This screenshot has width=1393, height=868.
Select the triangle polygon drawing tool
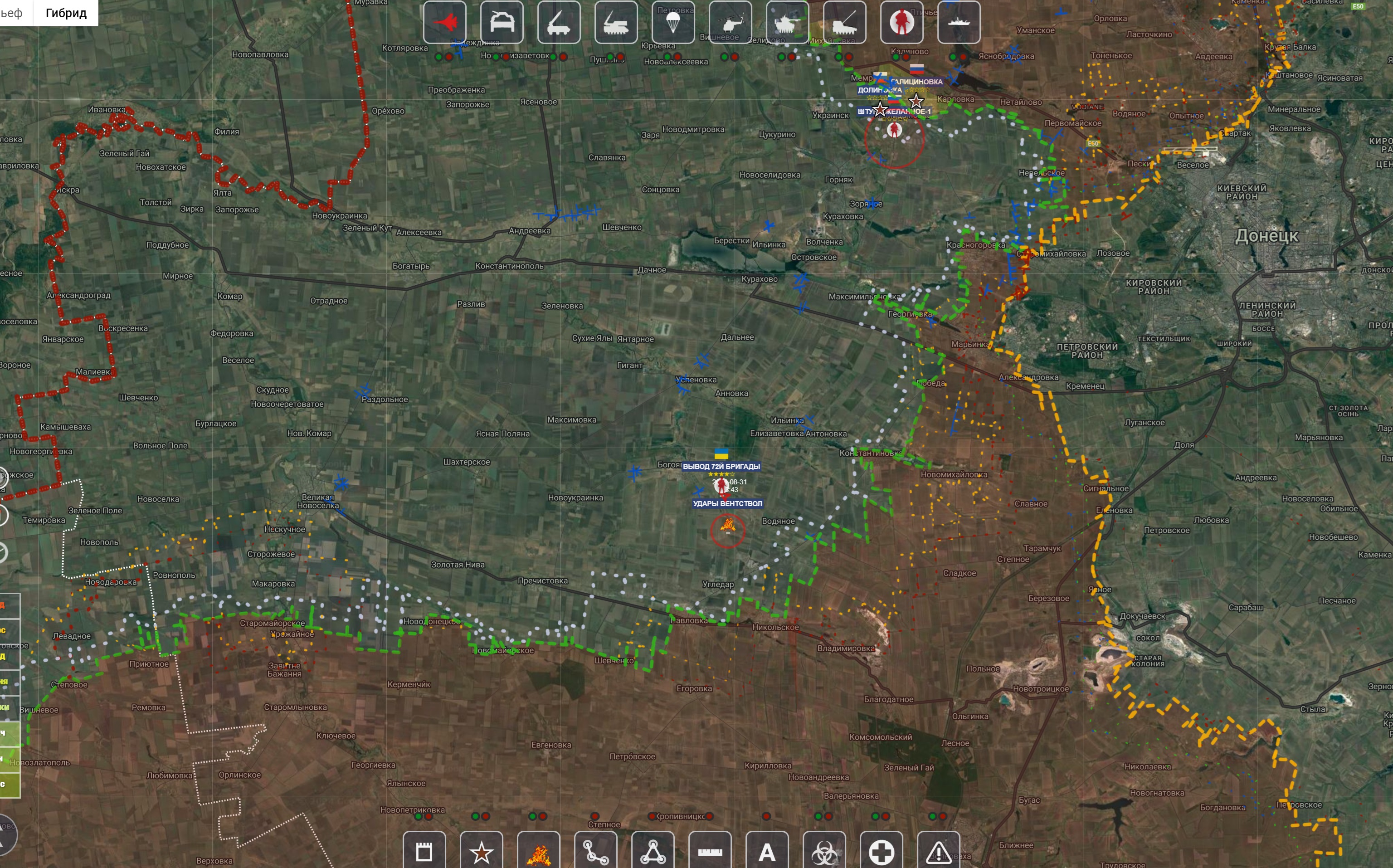tap(653, 852)
